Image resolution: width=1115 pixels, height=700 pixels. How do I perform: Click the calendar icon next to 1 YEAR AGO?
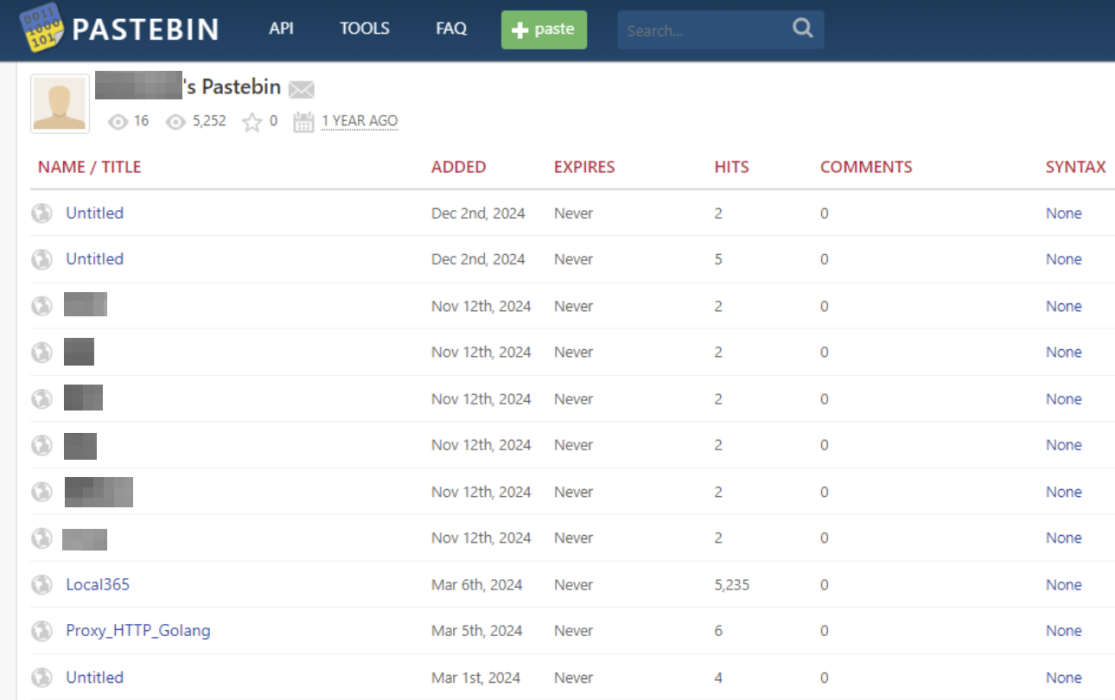click(303, 120)
